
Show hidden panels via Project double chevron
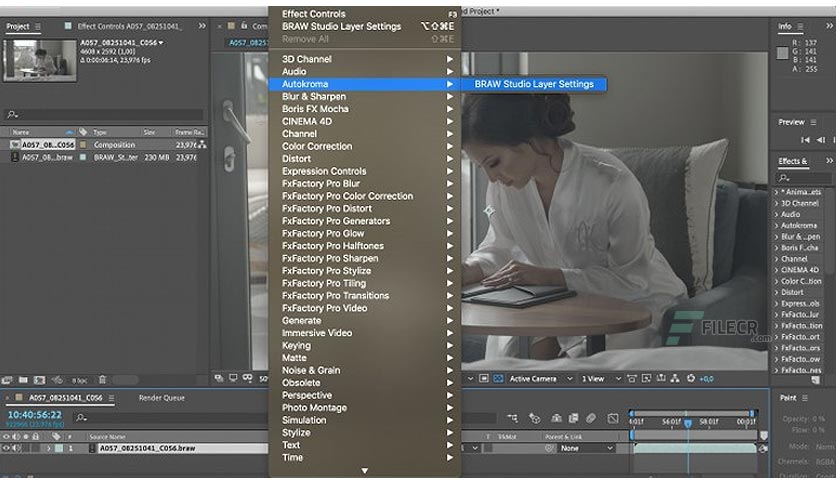coord(202,26)
